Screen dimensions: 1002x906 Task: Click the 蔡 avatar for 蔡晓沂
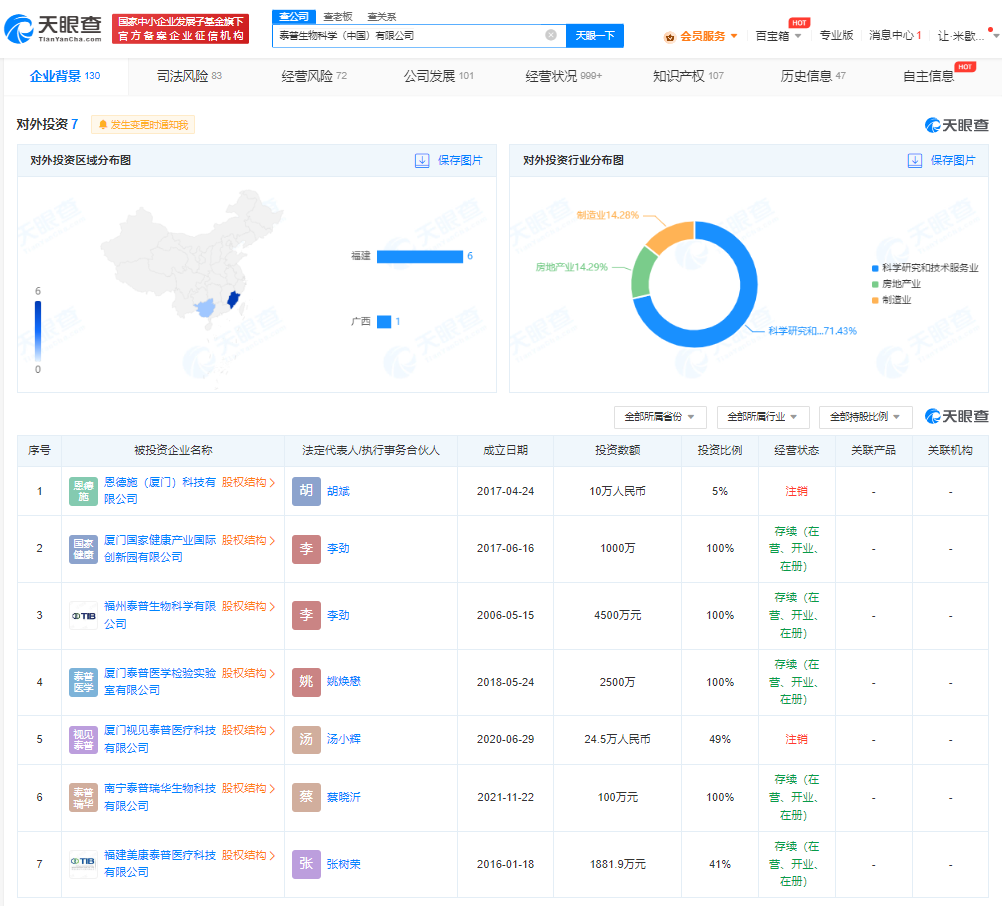(x=306, y=797)
